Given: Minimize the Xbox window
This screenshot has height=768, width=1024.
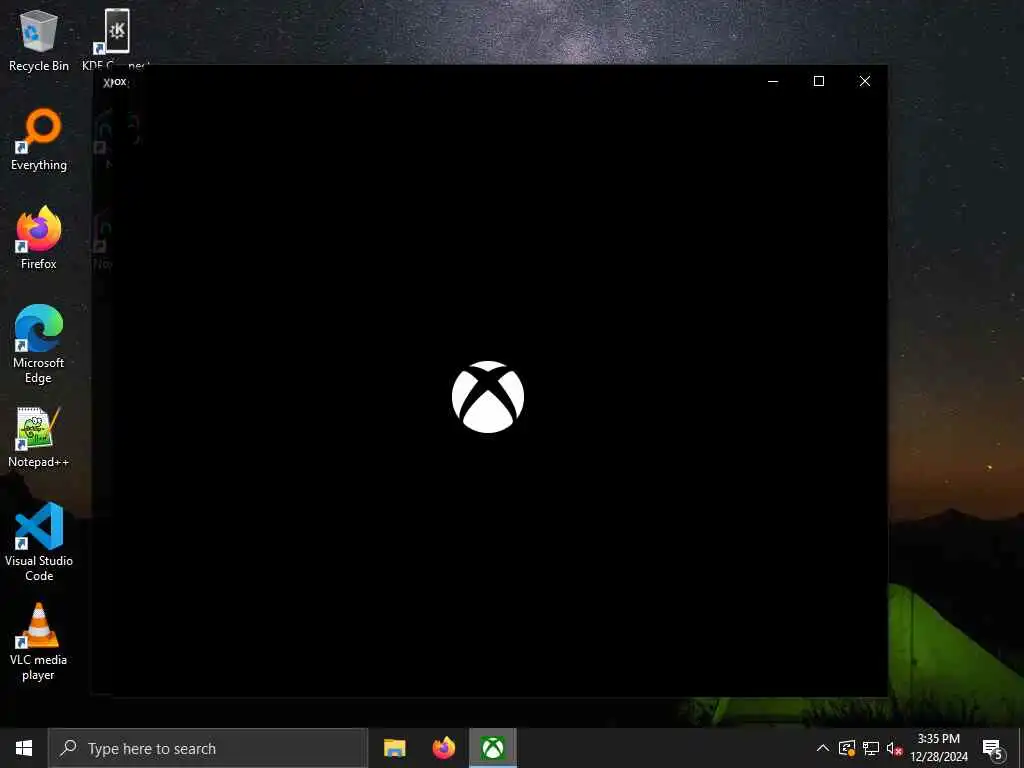Looking at the screenshot, I should tap(773, 81).
